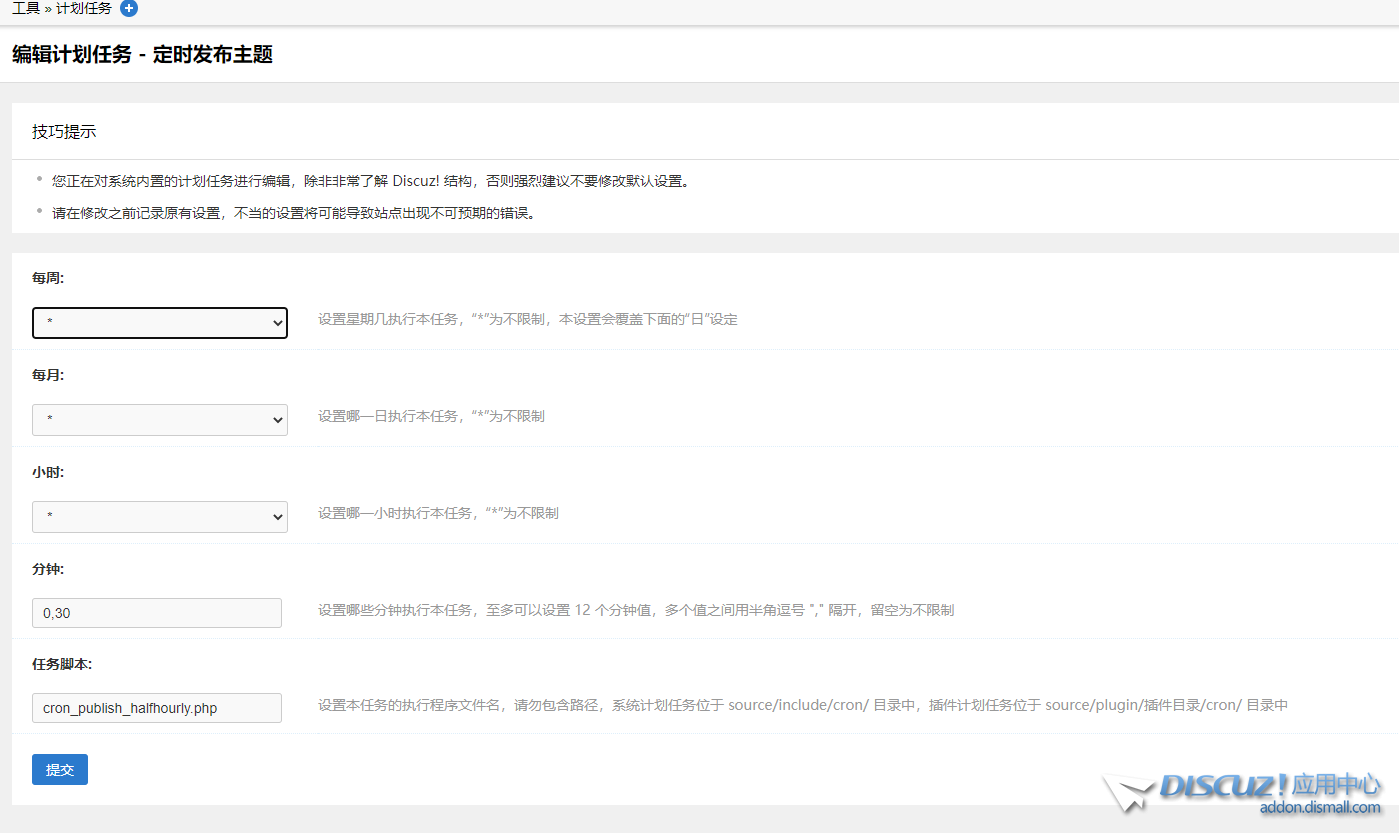Viewport: 1399px width, 833px height.
Task: Expand the 每周 weekday dropdown
Action: [x=160, y=323]
